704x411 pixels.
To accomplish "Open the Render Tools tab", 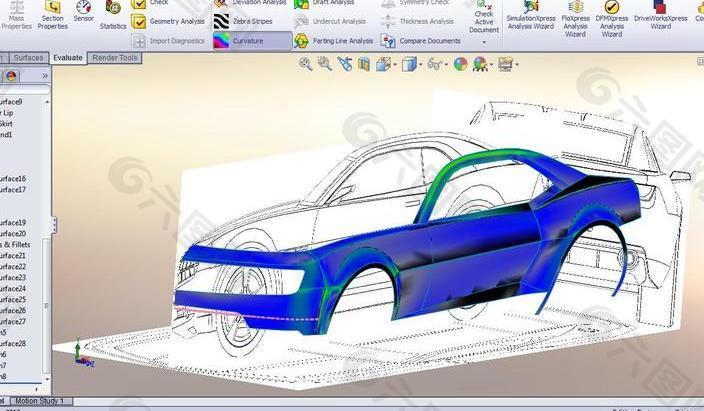I will pos(114,58).
